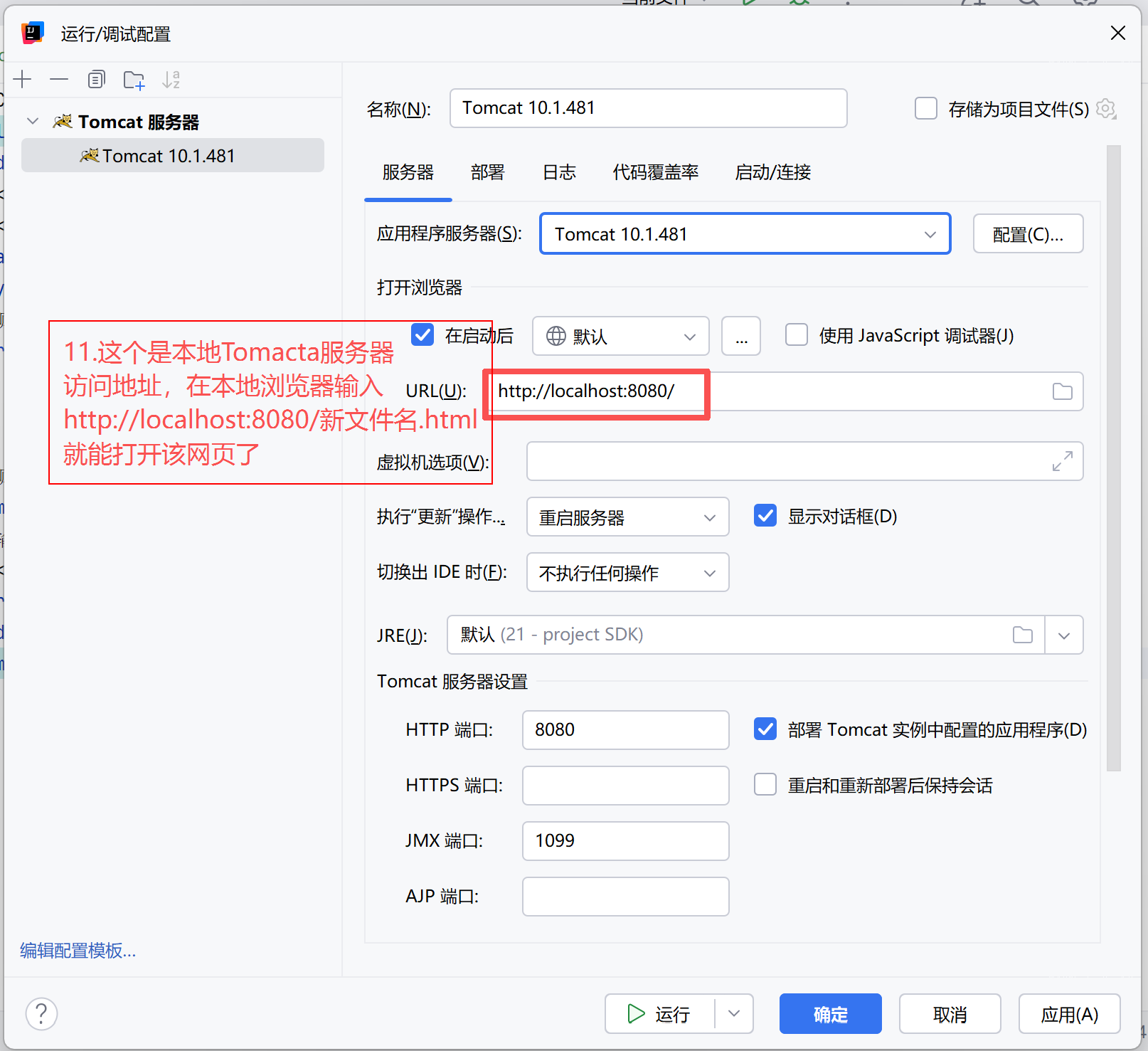Switch to the 日志 tab
Viewport: 1148px width, 1051px height.
pos(559,172)
